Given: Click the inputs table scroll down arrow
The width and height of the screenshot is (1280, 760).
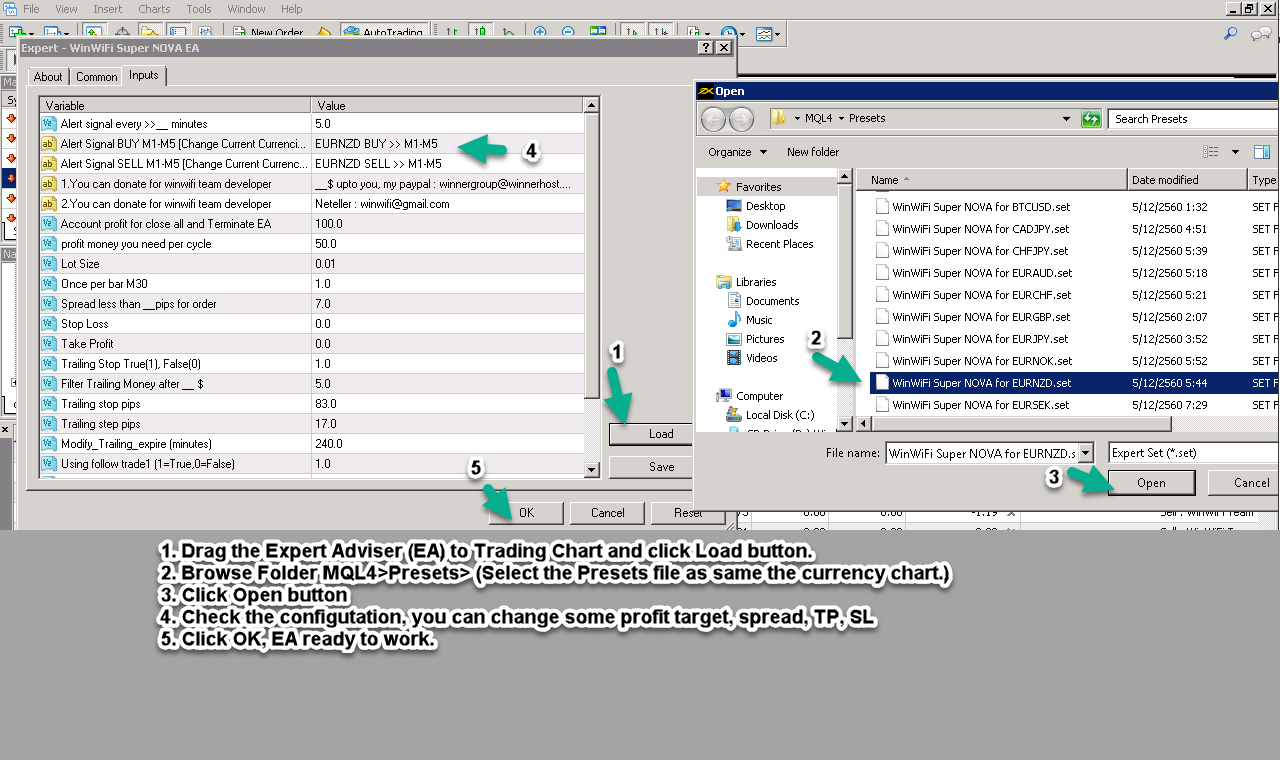Looking at the screenshot, I should tap(592, 469).
